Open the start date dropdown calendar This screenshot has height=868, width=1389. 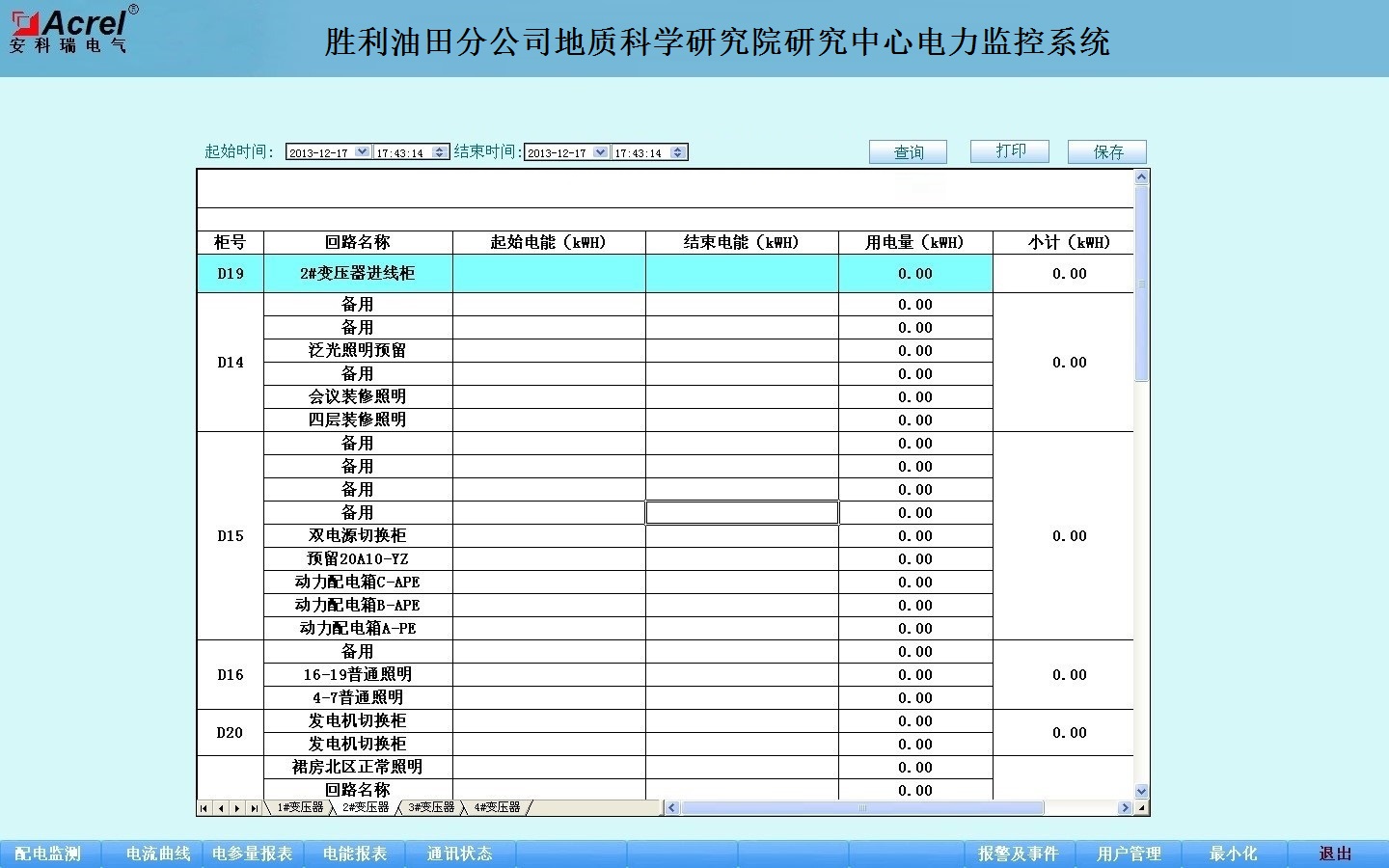tap(362, 152)
